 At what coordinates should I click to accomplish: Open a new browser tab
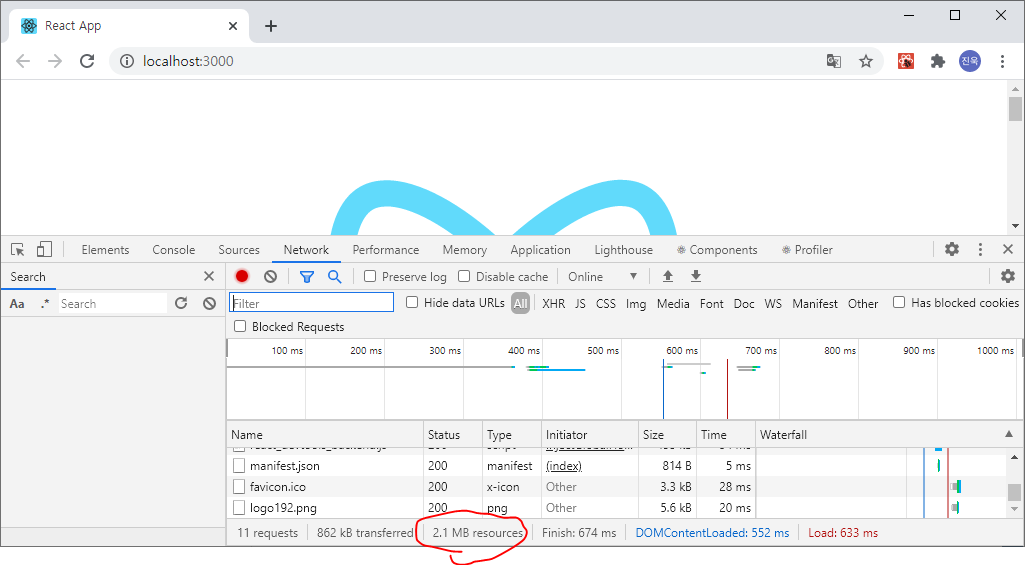pyautogui.click(x=271, y=26)
